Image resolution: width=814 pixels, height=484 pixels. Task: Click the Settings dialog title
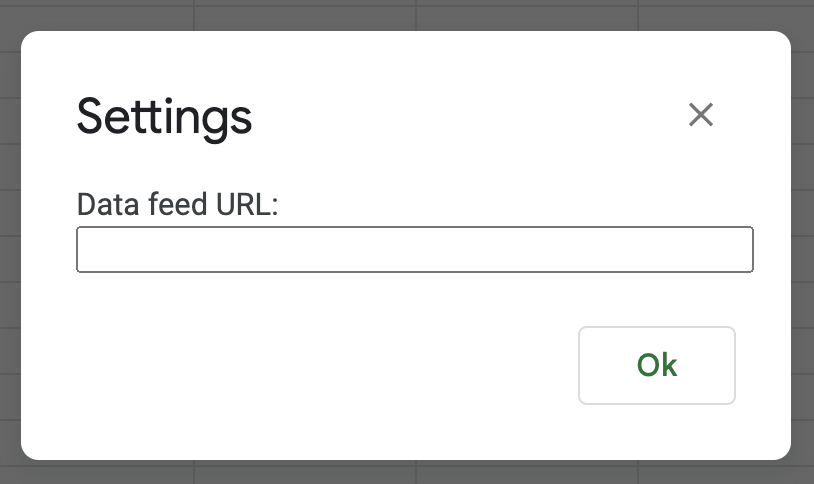(165, 117)
